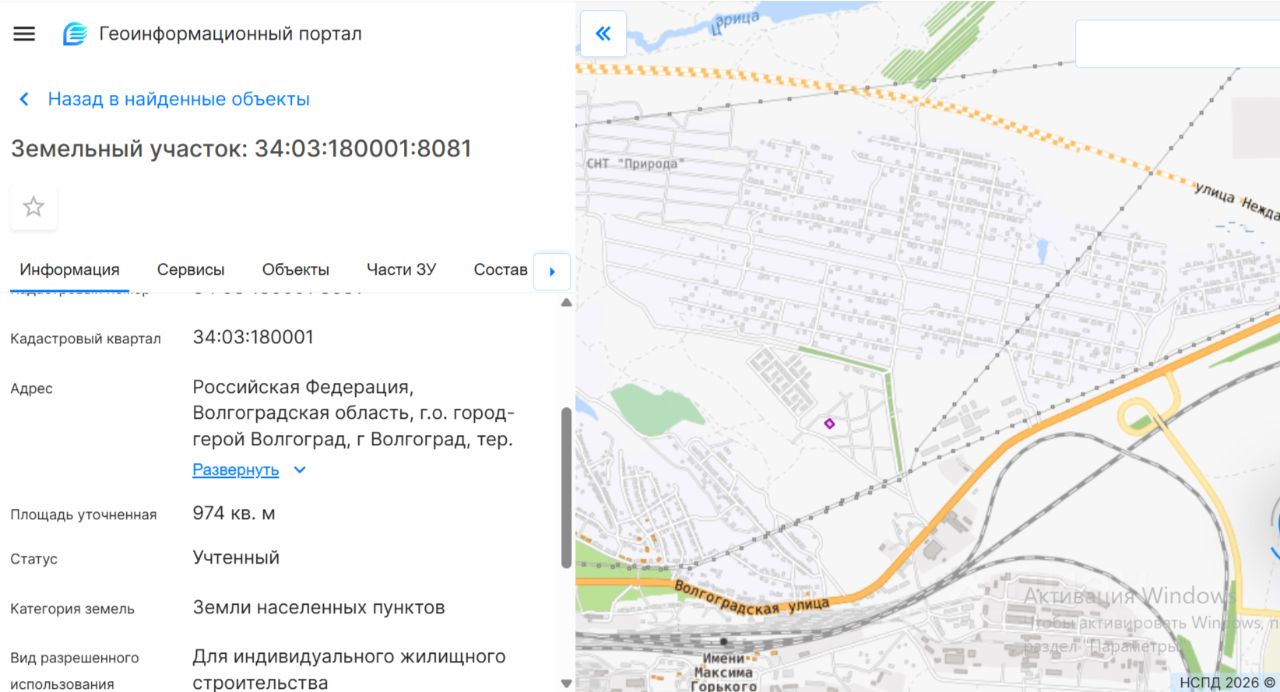Screen dimensions: 1280x692
Task: Click the map search input field
Action: point(1177,44)
